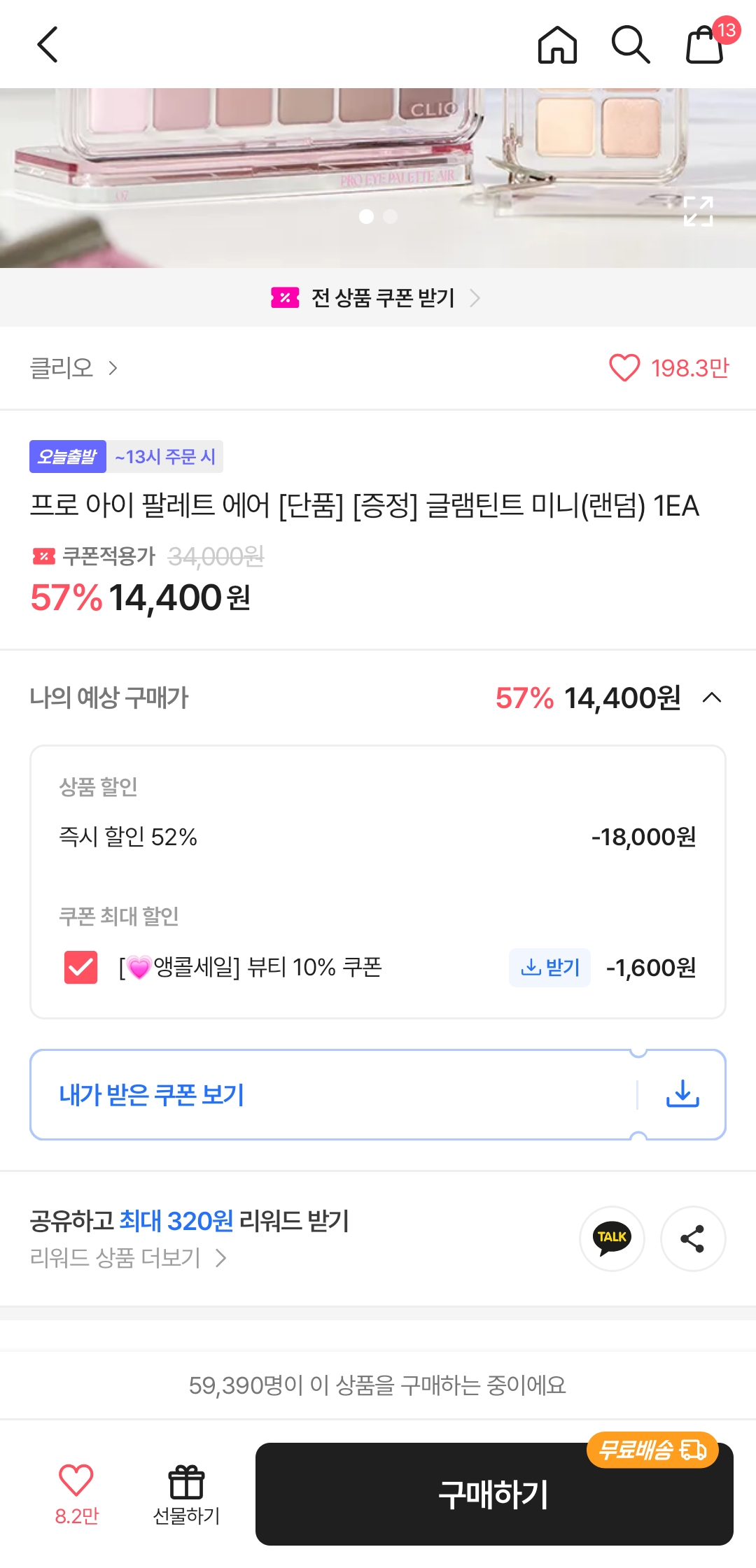This screenshot has height=1568, width=756.
Task: Tap 받기 to download coupon
Action: pyautogui.click(x=549, y=967)
